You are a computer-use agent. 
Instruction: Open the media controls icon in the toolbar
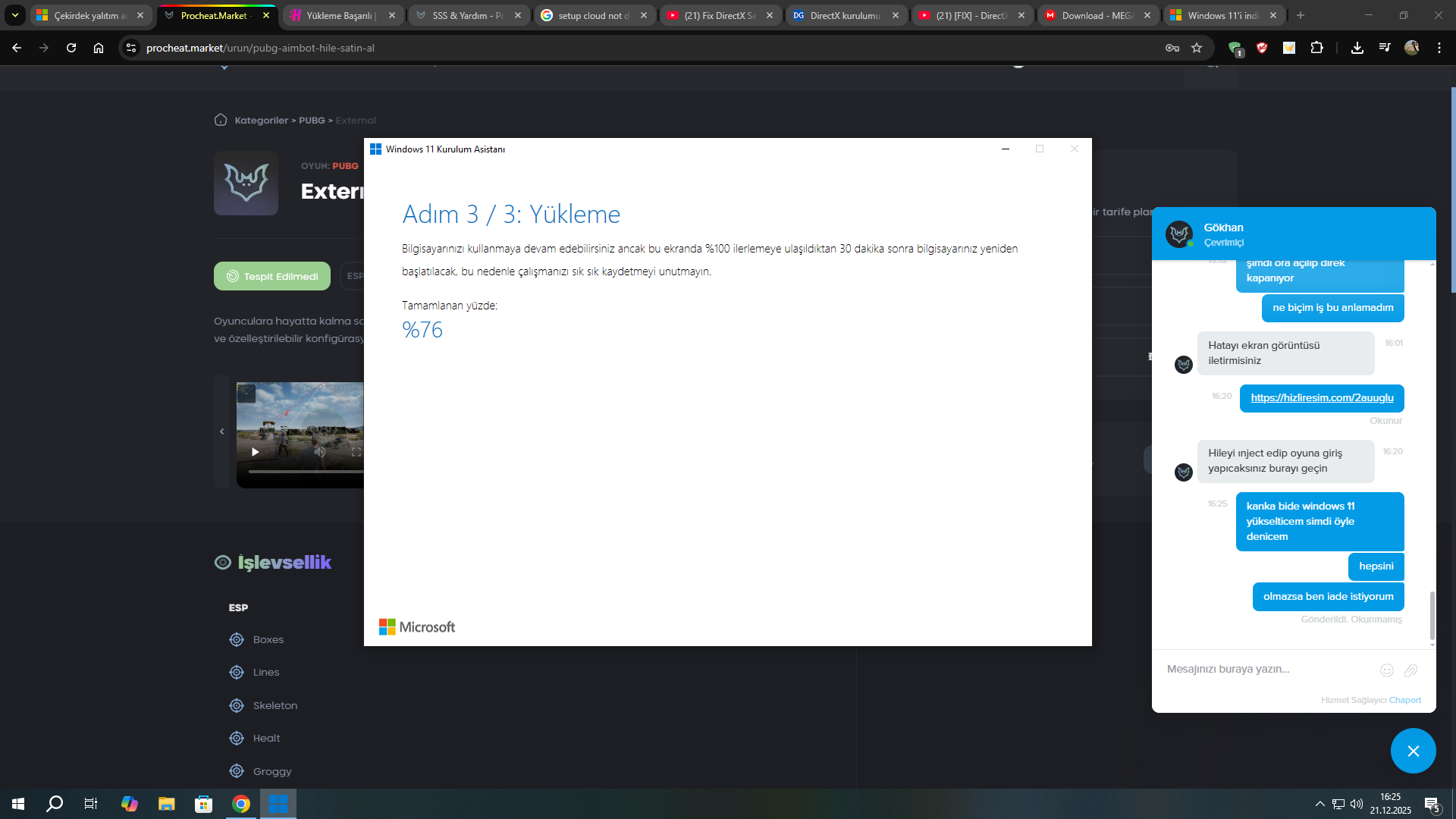point(1385,48)
